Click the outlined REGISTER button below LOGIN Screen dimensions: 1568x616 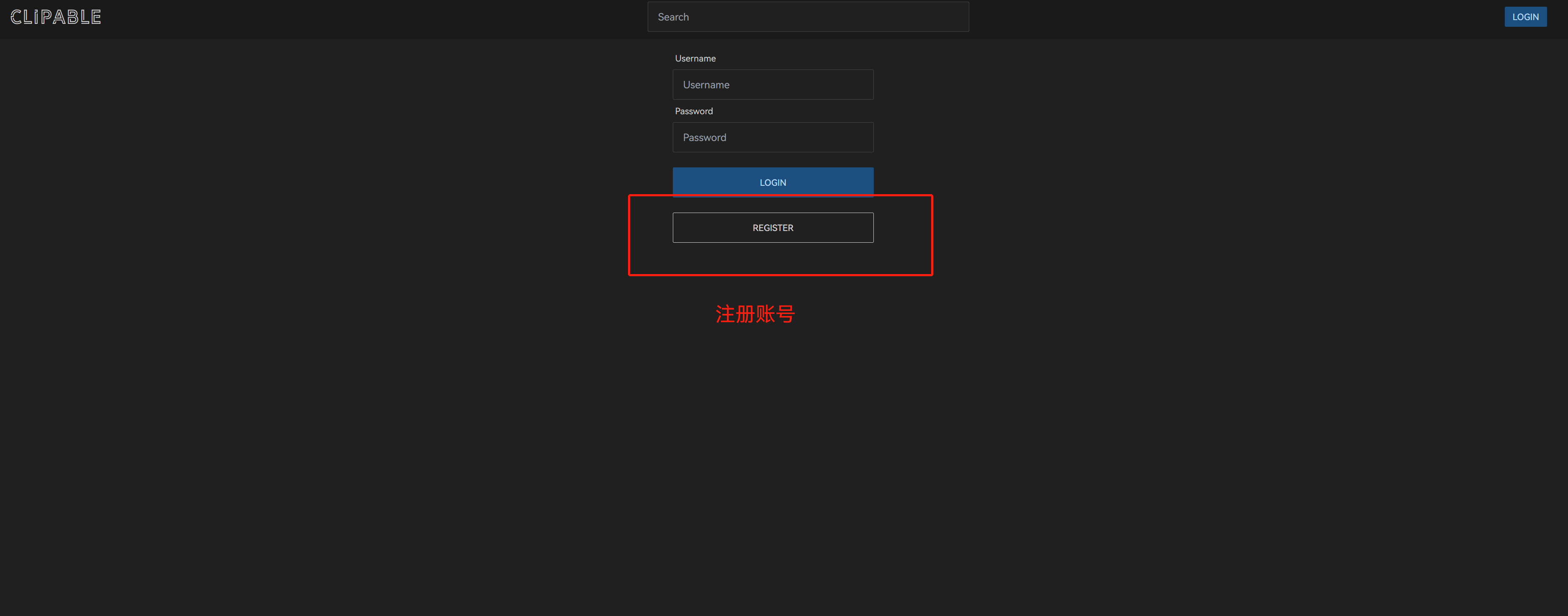772,227
